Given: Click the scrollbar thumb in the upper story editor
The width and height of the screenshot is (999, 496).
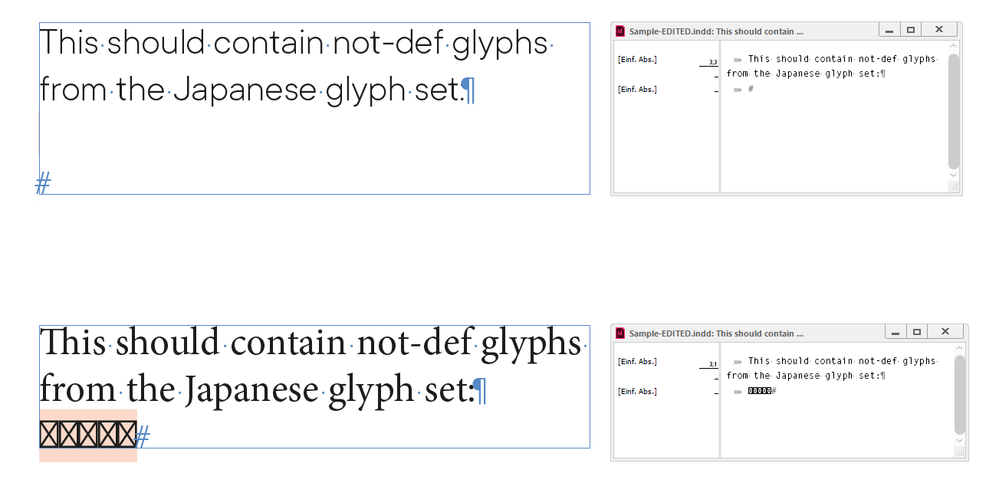Looking at the screenshot, I should coord(953,110).
